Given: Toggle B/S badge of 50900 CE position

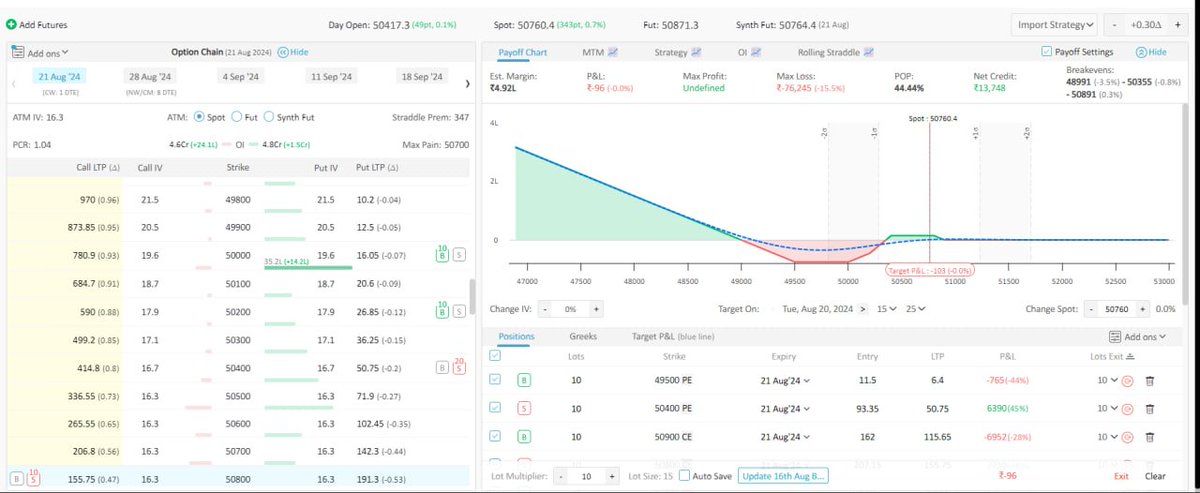Looking at the screenshot, I should pyautogui.click(x=524, y=437).
